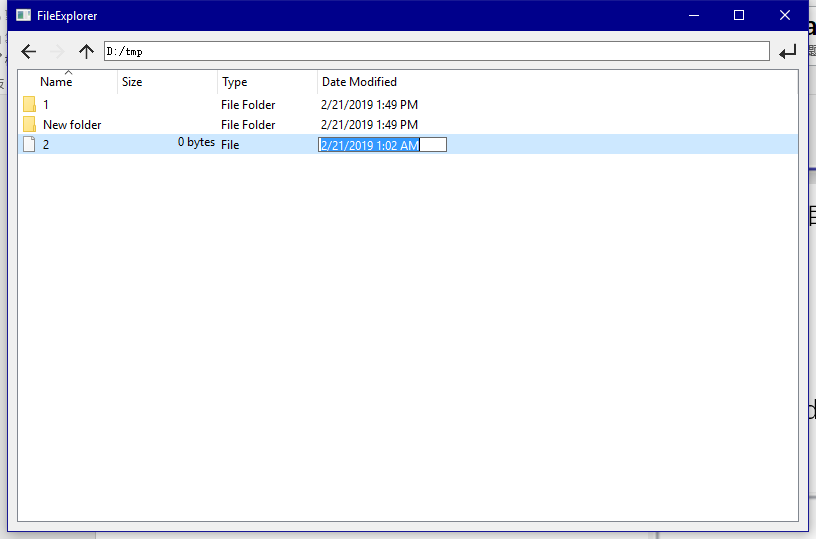816x539 pixels.
Task: Select the folder icon for folder 1
Action: (29, 104)
